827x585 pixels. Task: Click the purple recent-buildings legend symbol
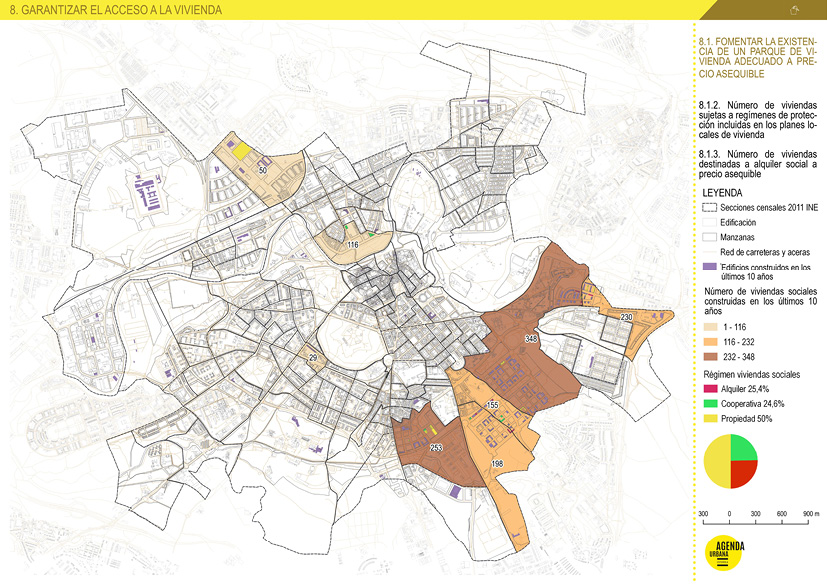(711, 268)
